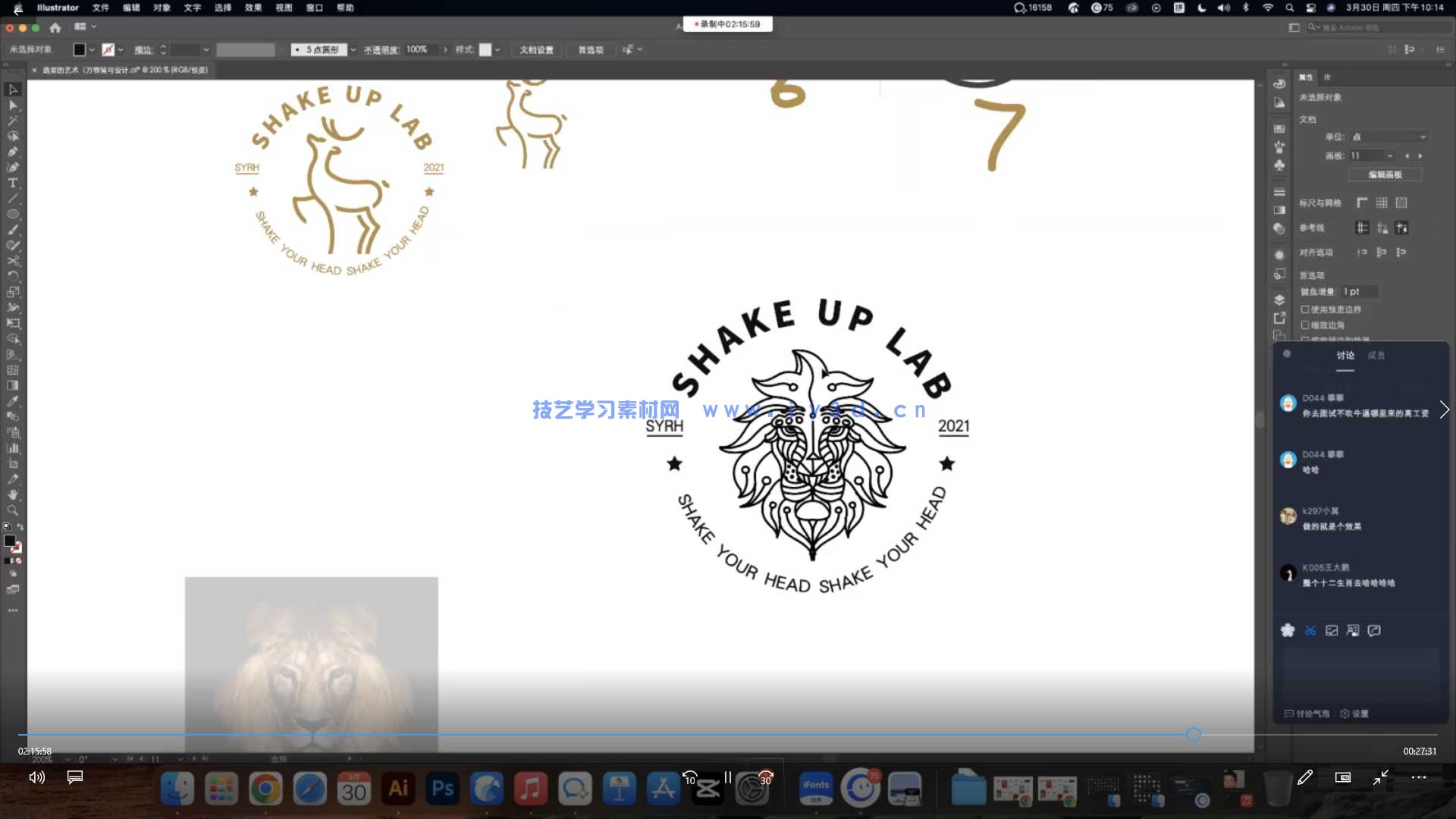Select the Gradient tool in the toolbar

point(13,386)
